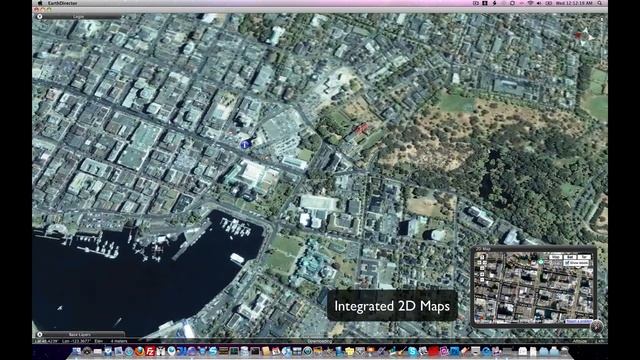Open Spotlight search in menu bar
The width and height of the screenshot is (640, 360).
coord(600,3)
